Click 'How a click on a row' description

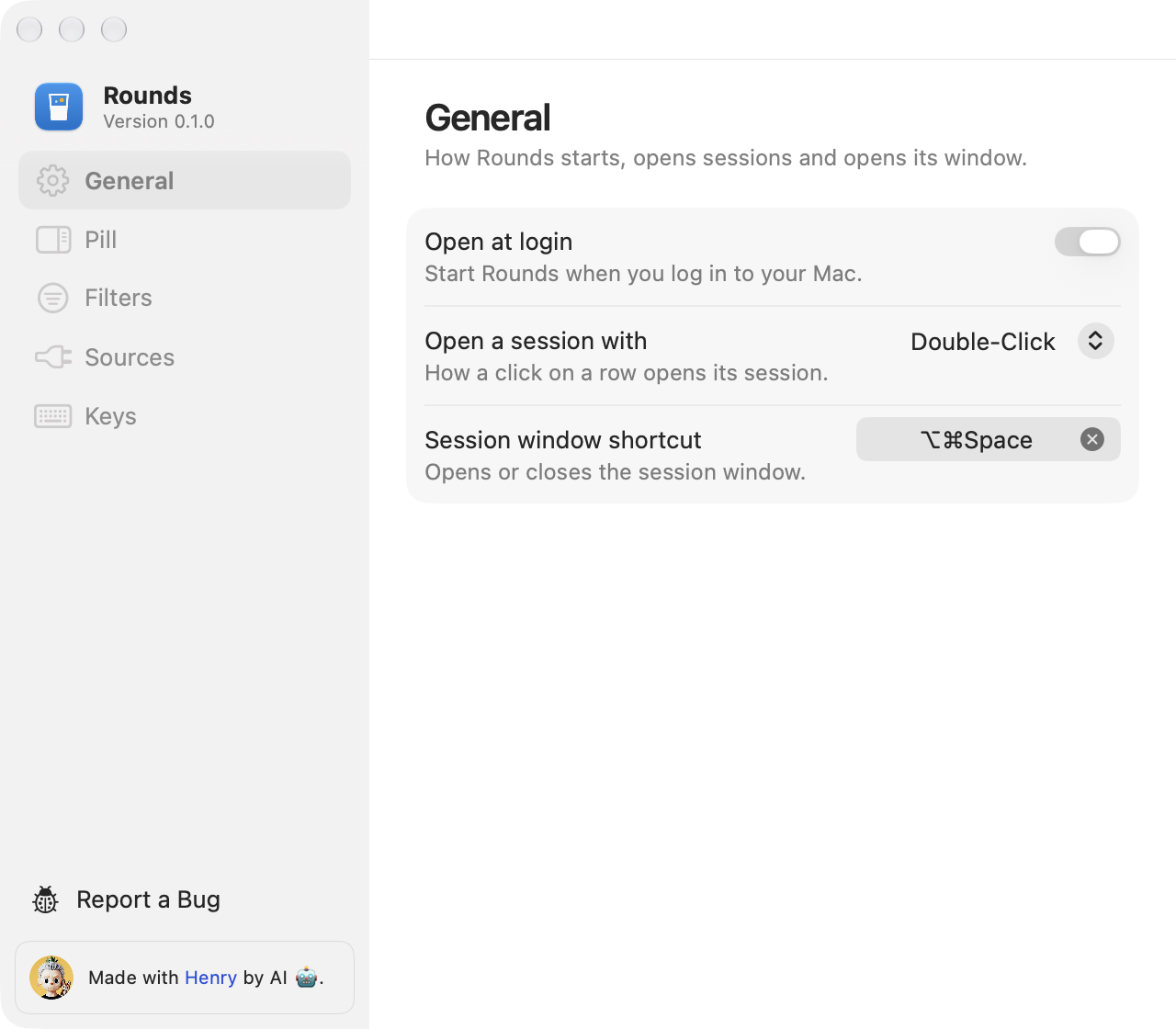[627, 373]
